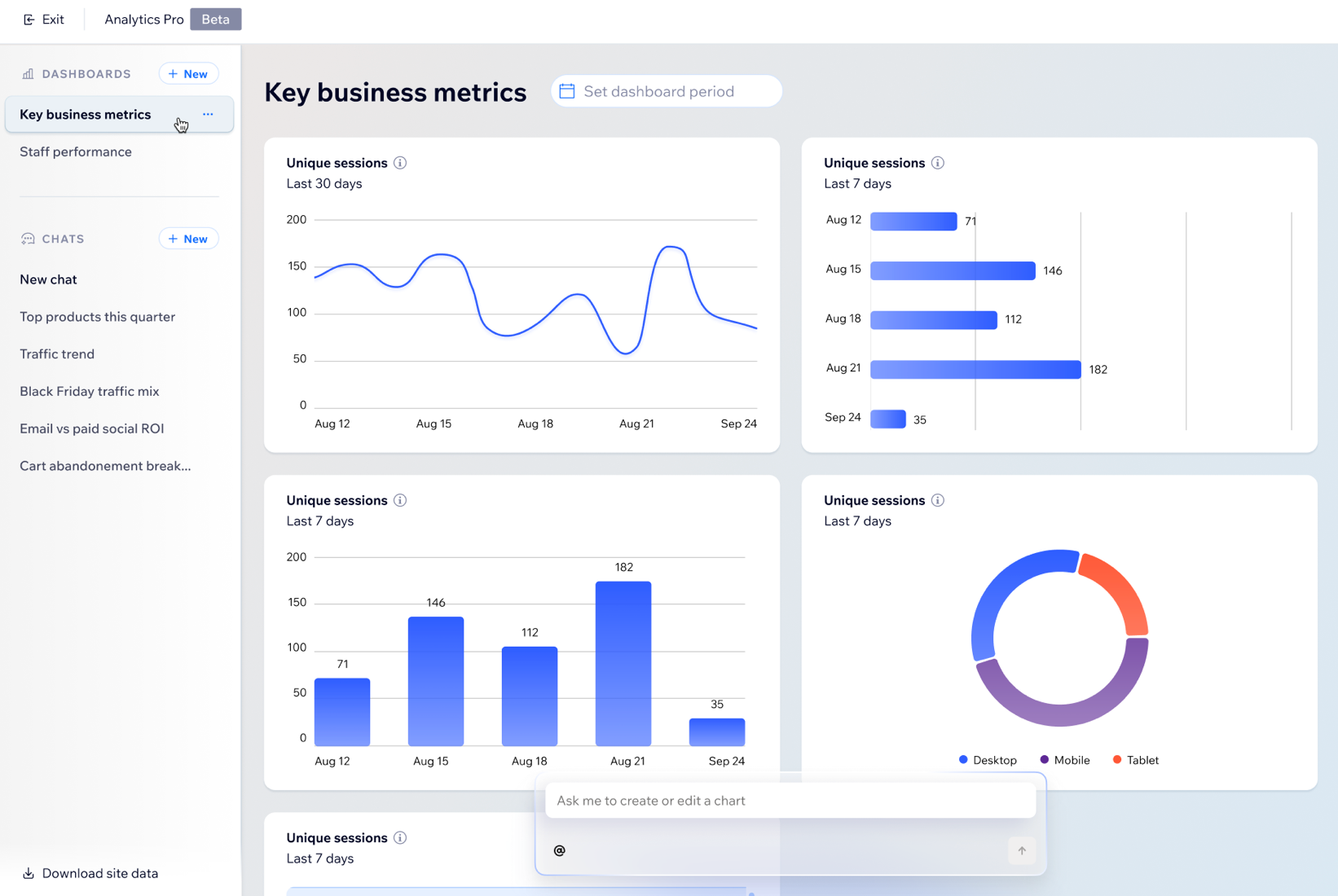Click the Sep 24 horizontal bar valued 35
1338x896 pixels.
click(x=888, y=419)
